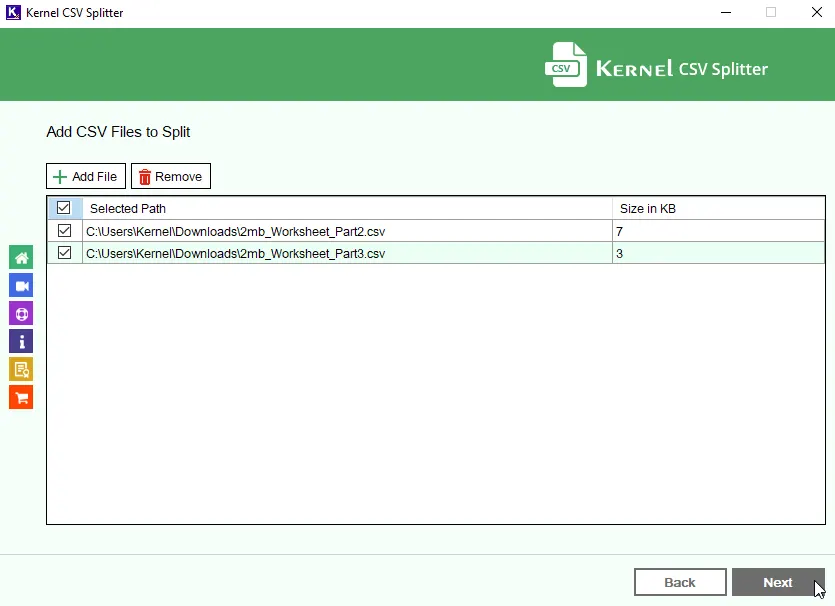Uncheck the 2mb_Worksheet_Part3.csv checkbox
This screenshot has height=606, width=835.
(x=64, y=252)
